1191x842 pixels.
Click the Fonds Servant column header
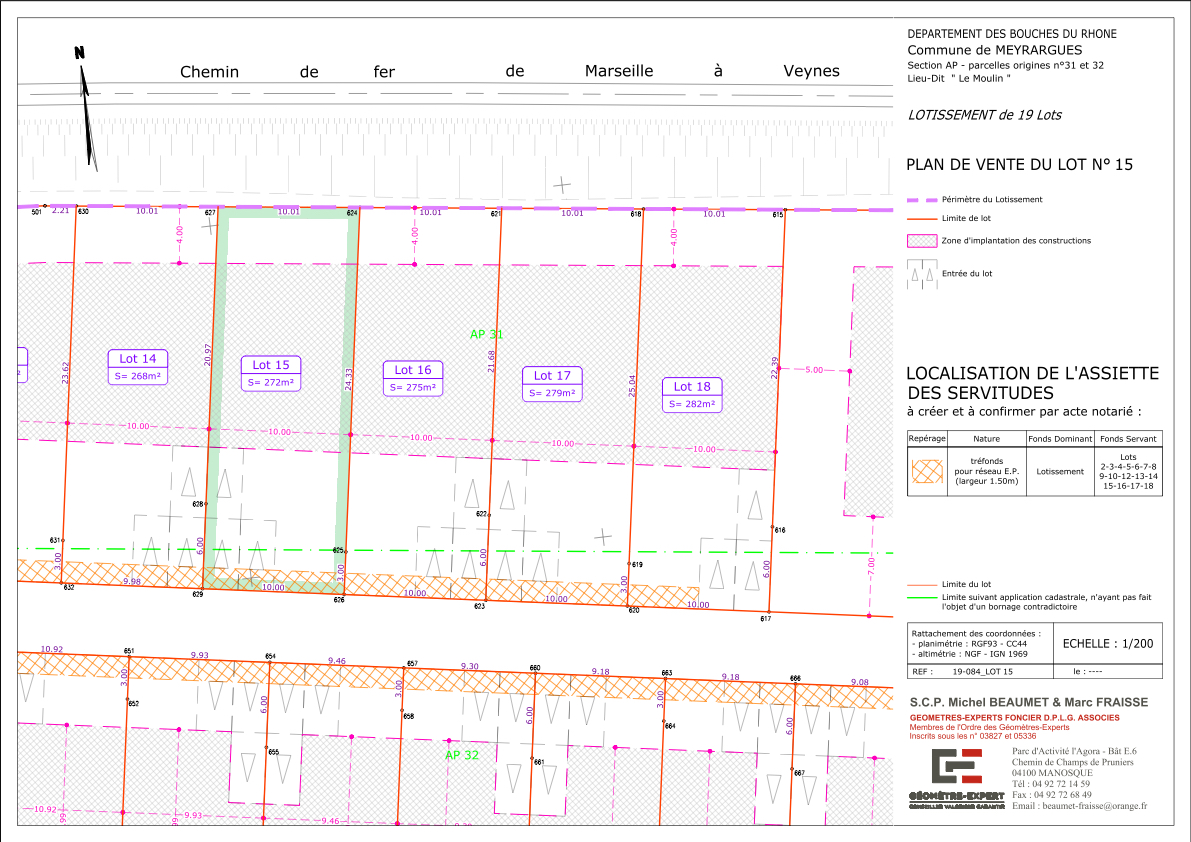click(x=1128, y=439)
